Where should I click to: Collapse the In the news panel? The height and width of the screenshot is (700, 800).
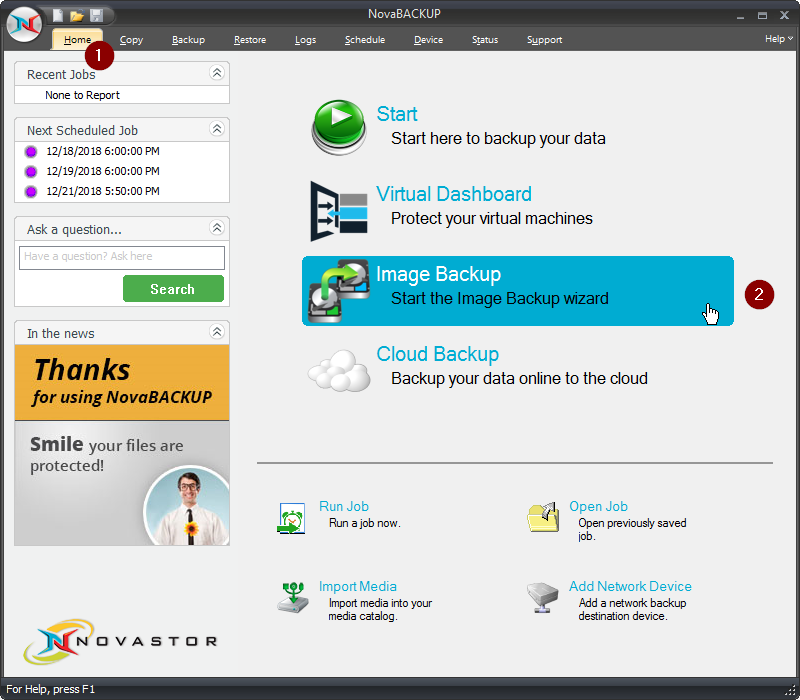217,332
